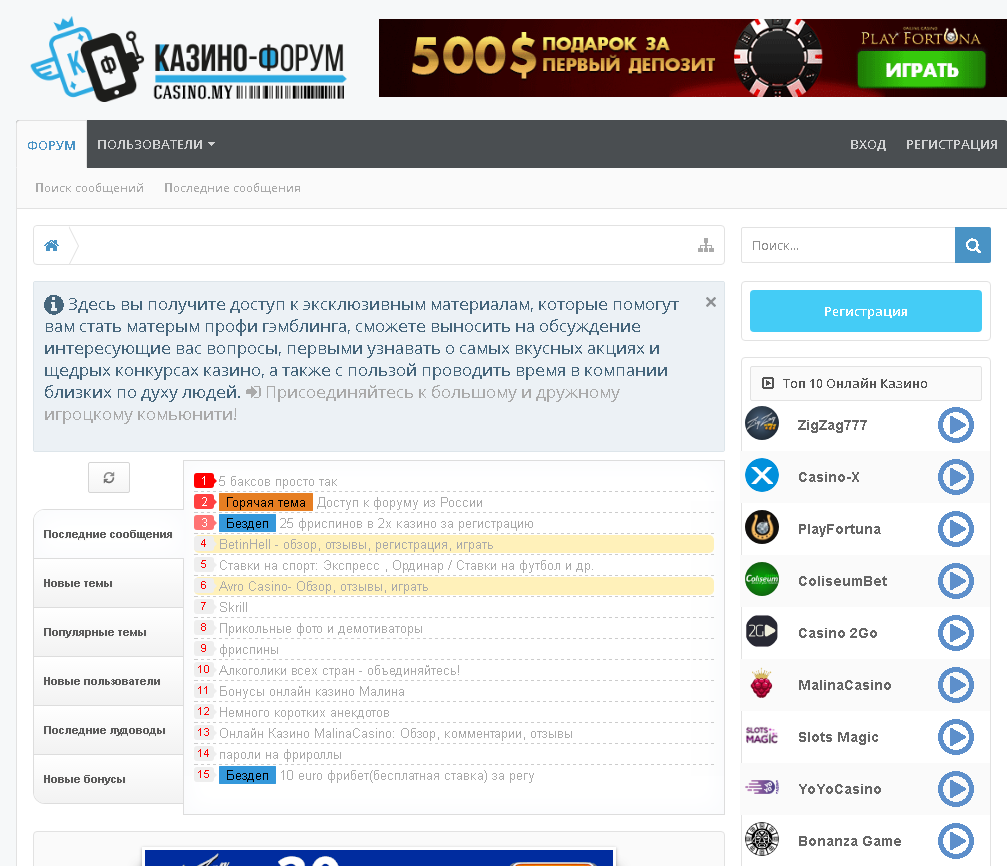This screenshot has width=1007, height=866.
Task: Play button next to ZigZag777
Action: [x=956, y=425]
